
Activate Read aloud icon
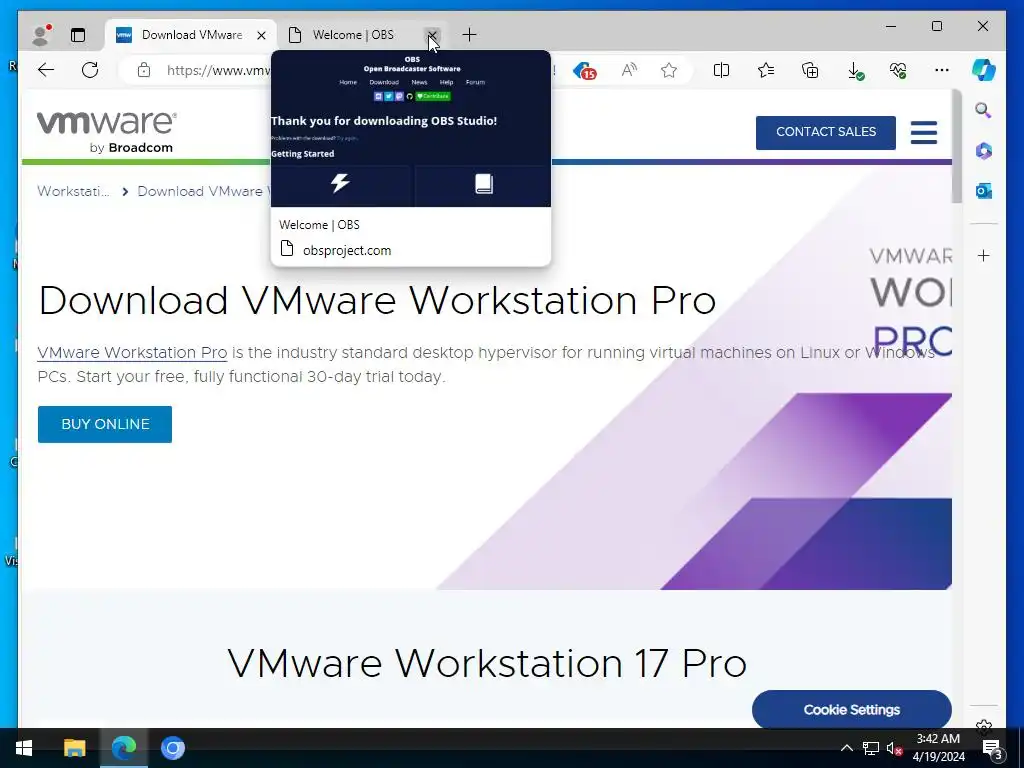tap(629, 70)
